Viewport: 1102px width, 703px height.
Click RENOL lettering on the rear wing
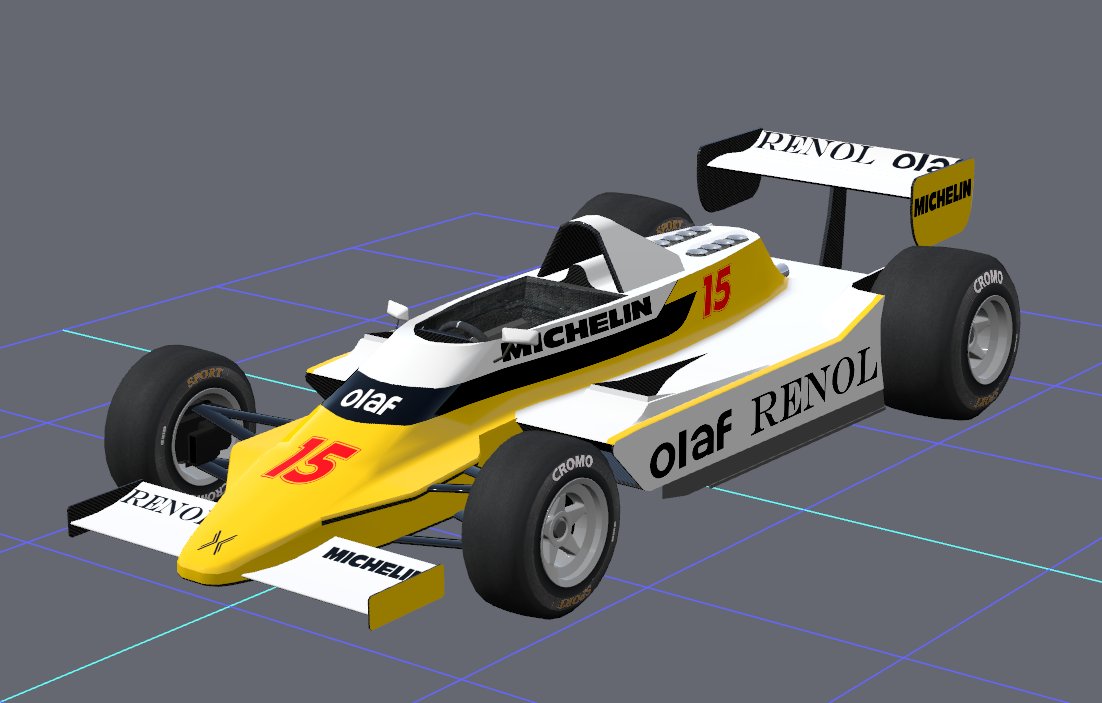tap(815, 148)
